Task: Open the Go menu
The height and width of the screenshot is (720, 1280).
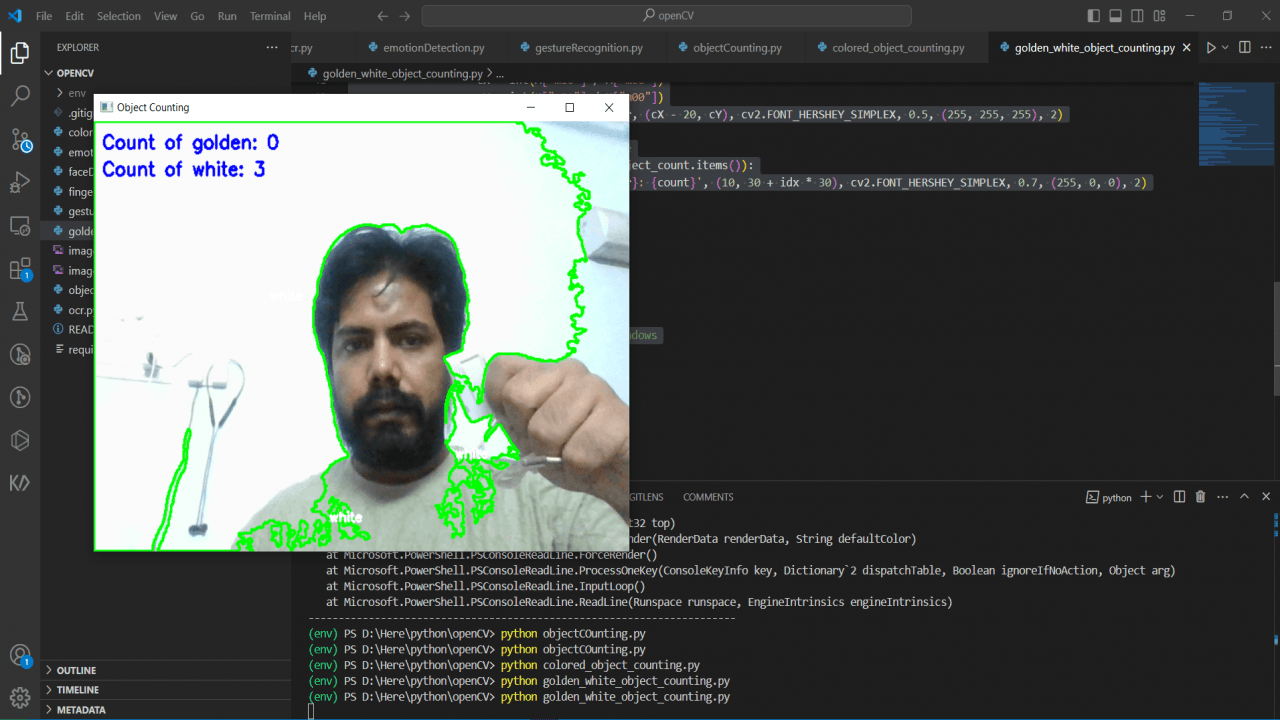Action: 197,16
